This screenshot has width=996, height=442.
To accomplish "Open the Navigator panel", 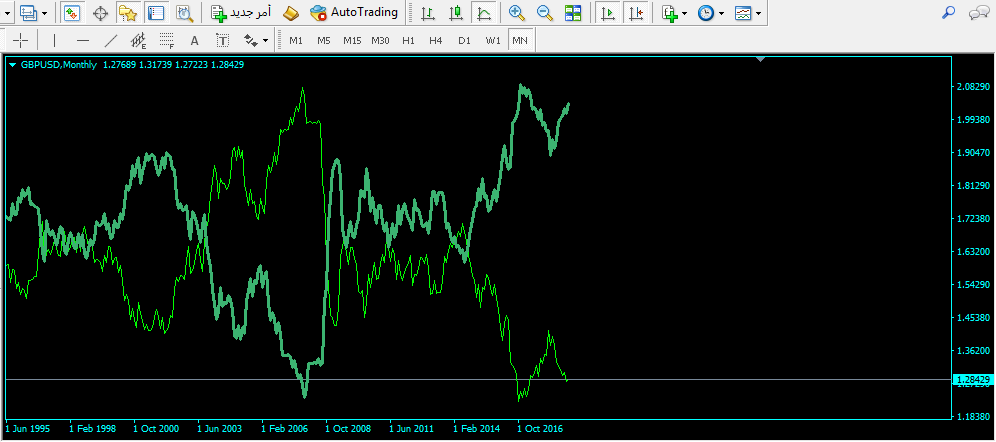I will tap(127, 13).
